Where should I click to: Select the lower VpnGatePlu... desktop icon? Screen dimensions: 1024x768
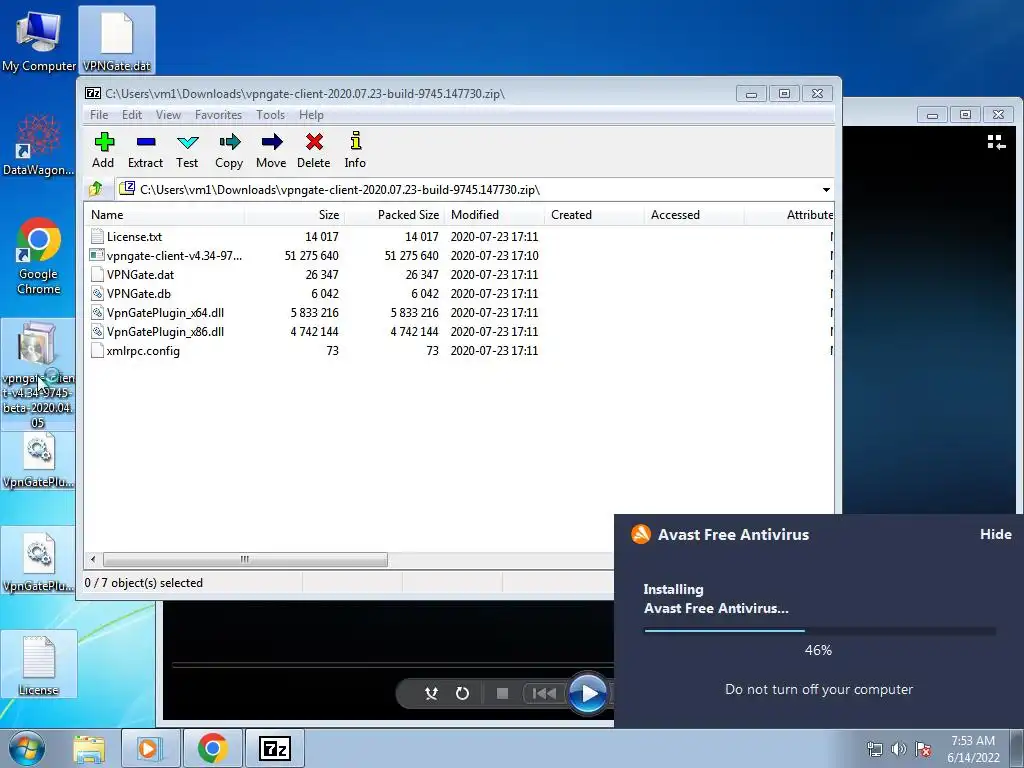[39, 562]
